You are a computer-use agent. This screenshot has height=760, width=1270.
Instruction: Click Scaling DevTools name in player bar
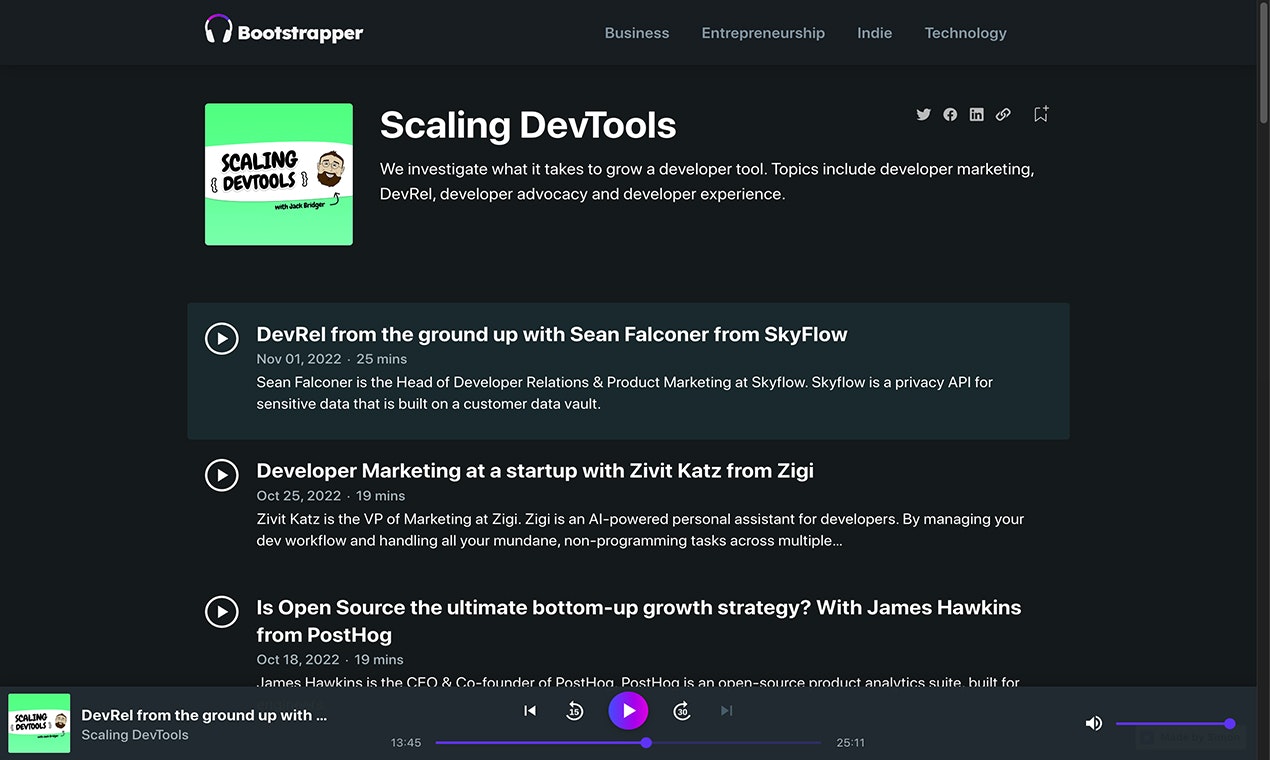(135, 735)
